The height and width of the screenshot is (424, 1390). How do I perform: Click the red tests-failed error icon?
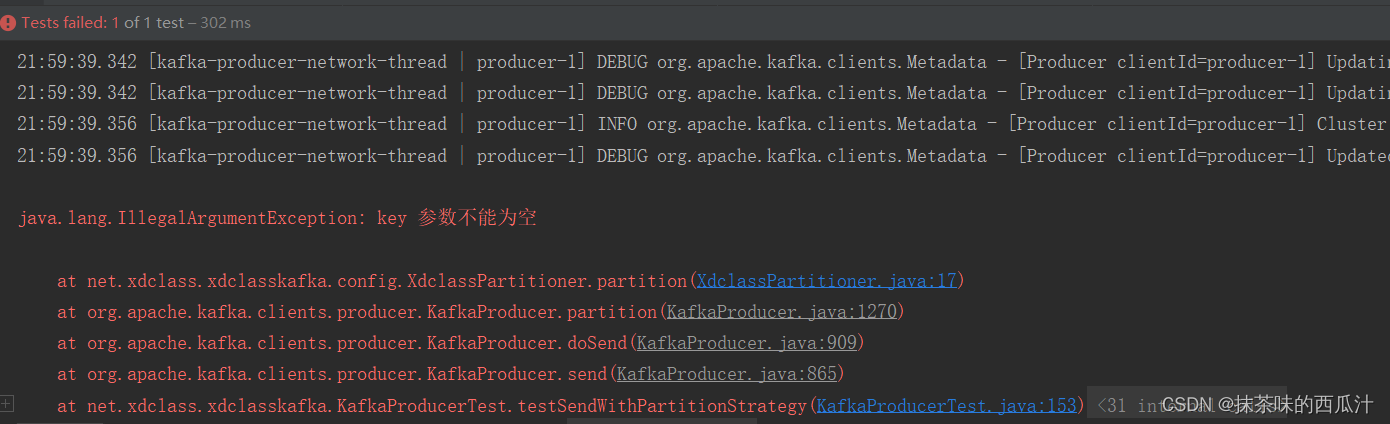tap(8, 22)
